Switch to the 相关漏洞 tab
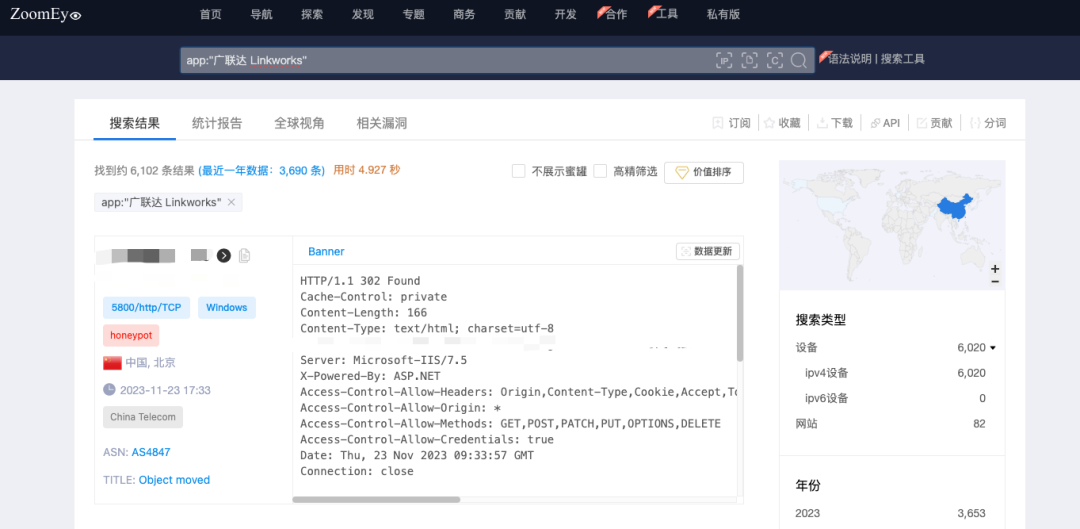1080x529 pixels. click(382, 123)
